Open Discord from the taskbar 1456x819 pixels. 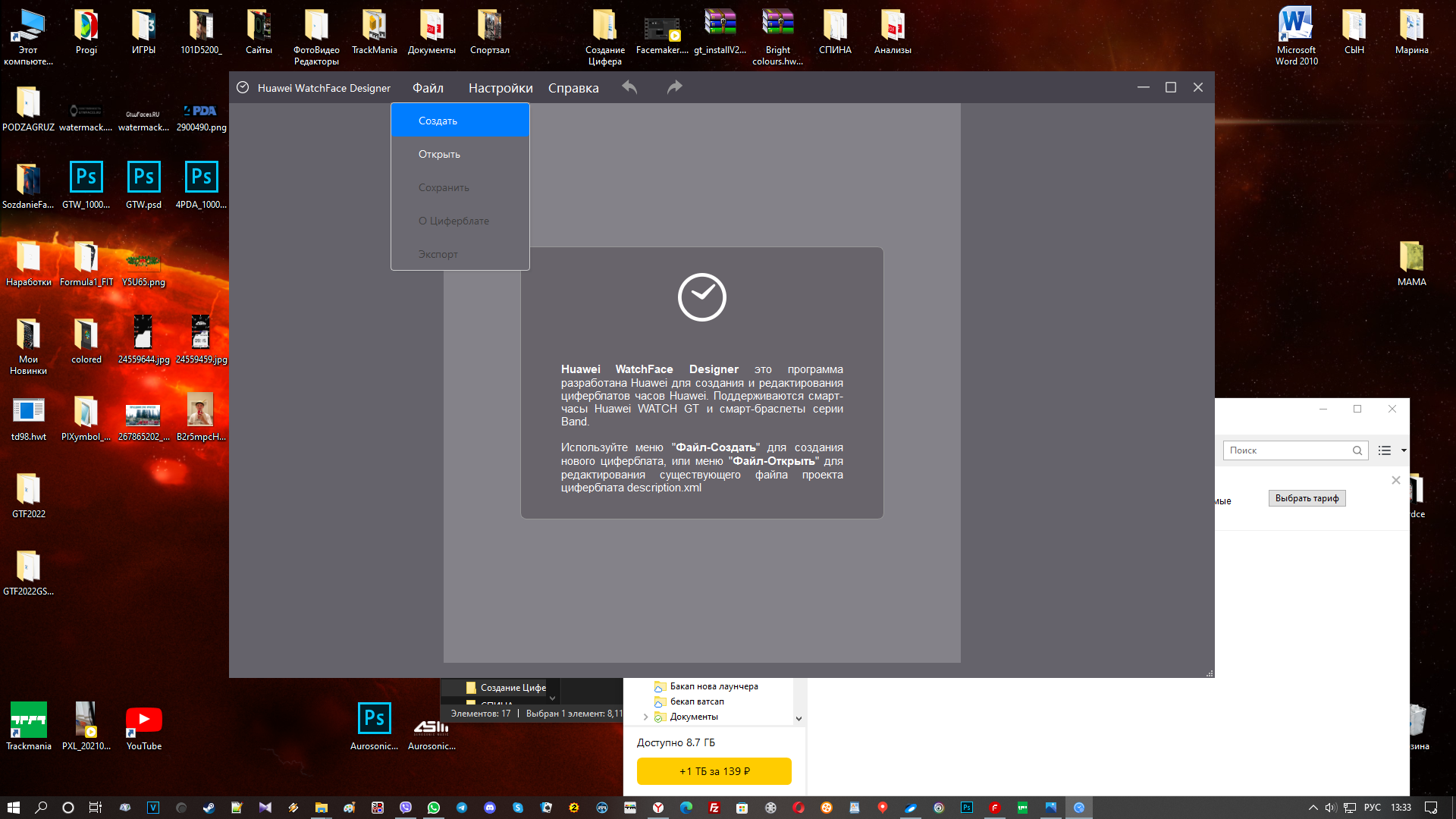click(490, 808)
